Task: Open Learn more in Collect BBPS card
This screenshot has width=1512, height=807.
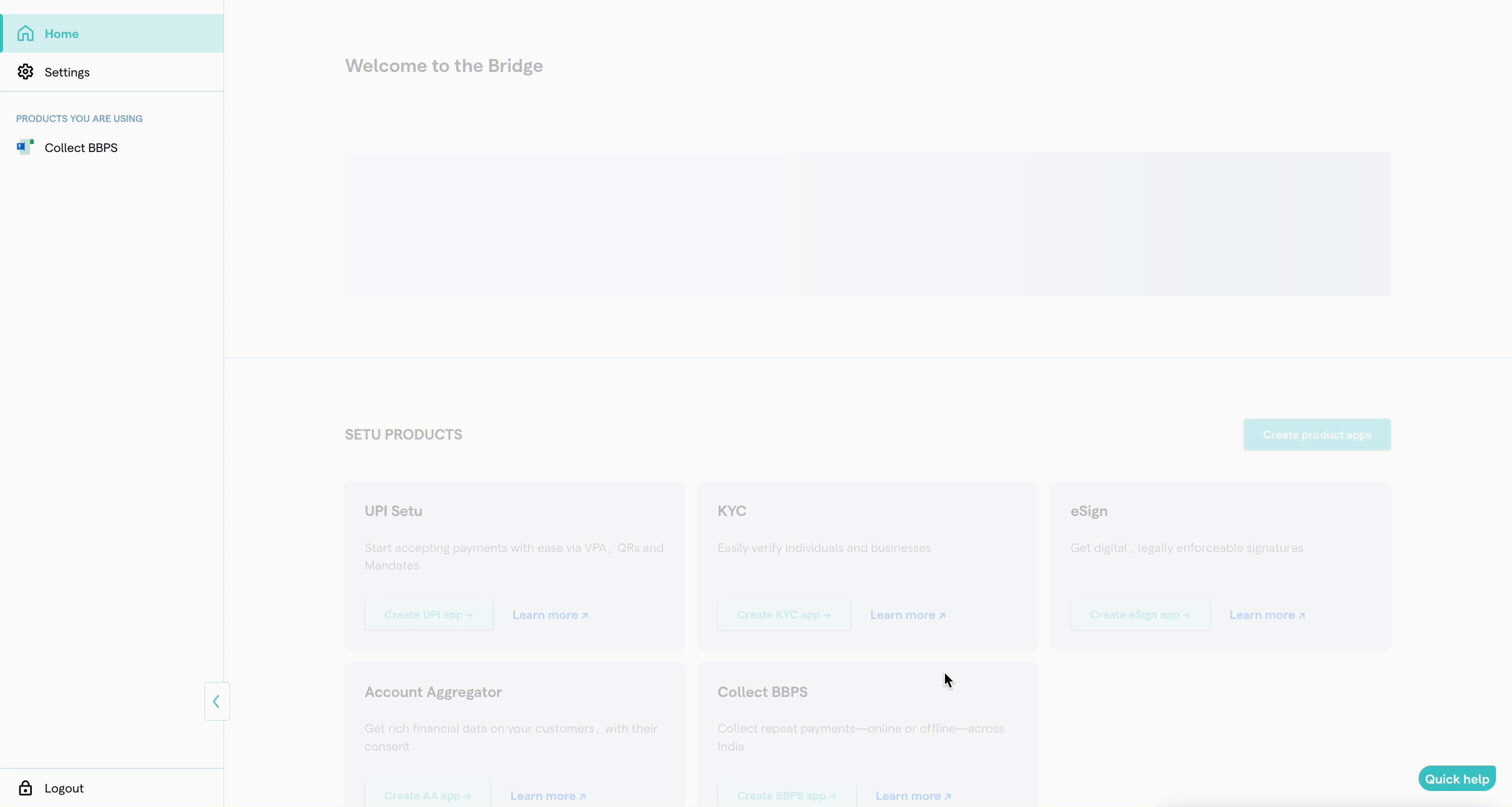Action: [913, 795]
